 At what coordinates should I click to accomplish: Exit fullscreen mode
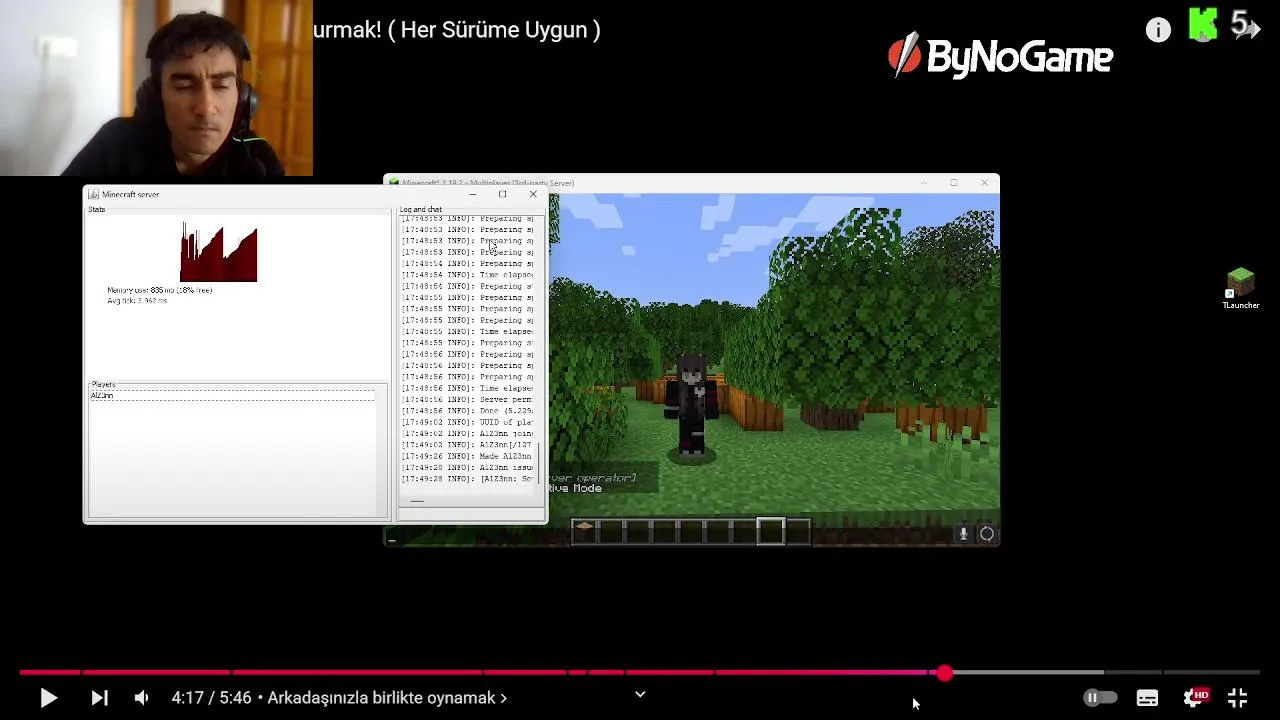1238,698
